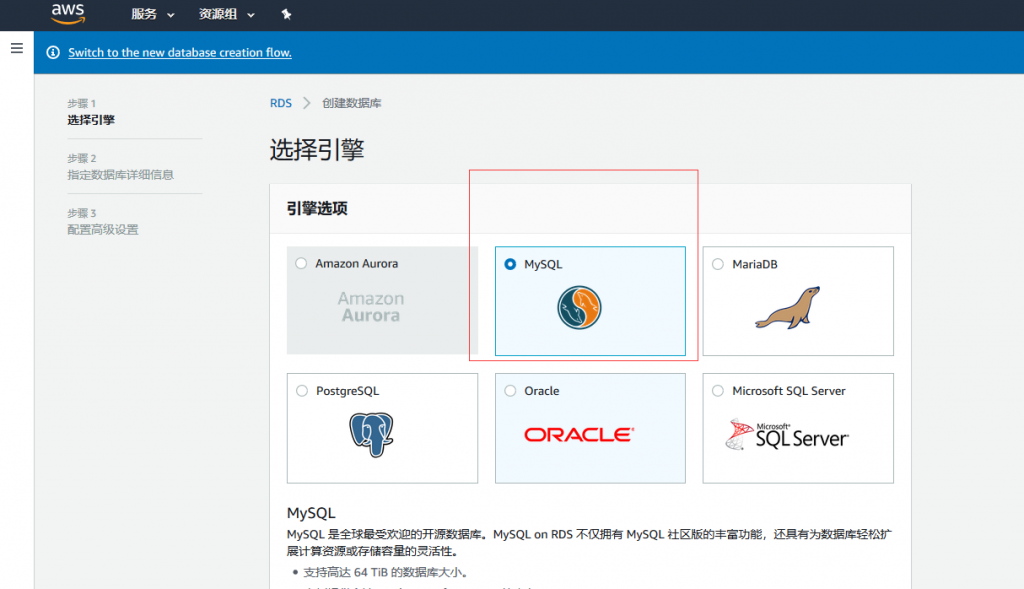Click the 支持高达 64 TiB bullet text
Image resolution: width=1024 pixels, height=589 pixels.
[385, 572]
